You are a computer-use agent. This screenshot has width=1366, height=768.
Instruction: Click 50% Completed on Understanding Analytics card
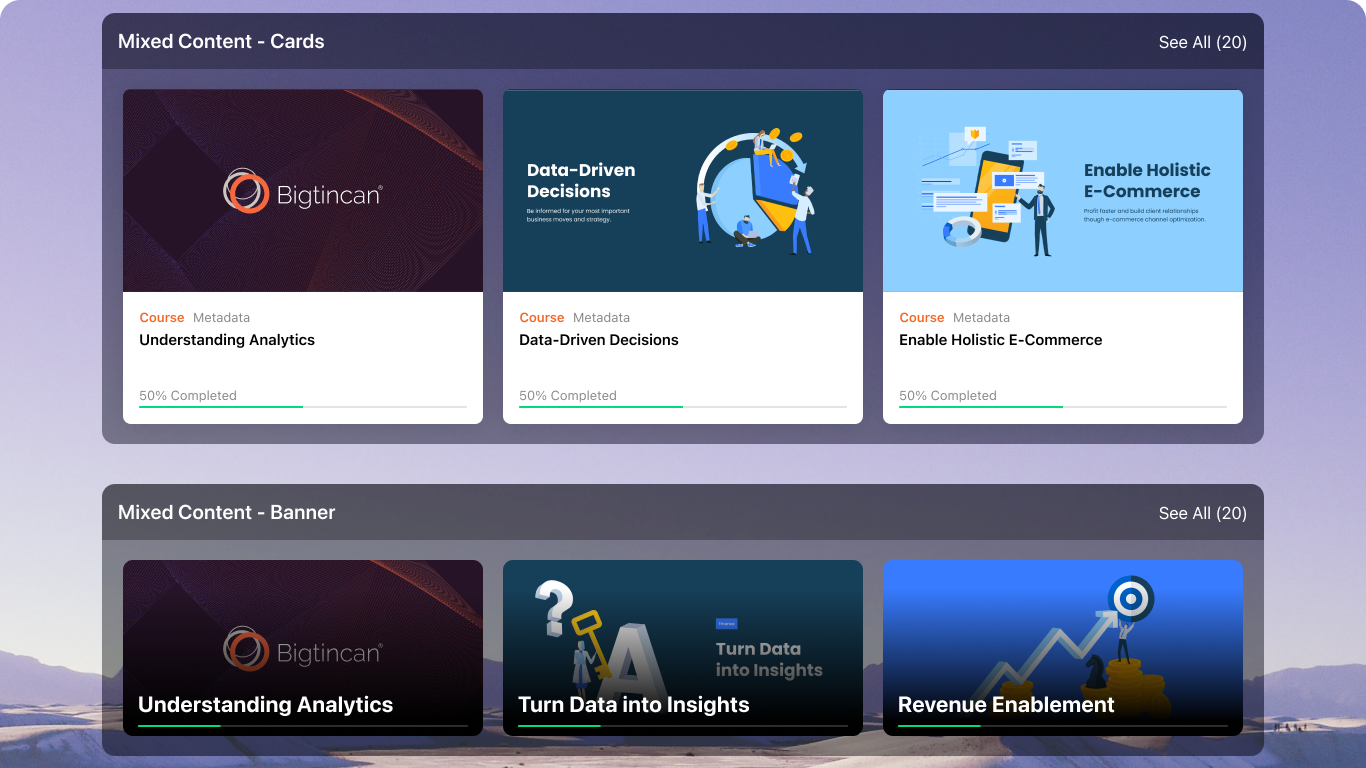click(188, 396)
